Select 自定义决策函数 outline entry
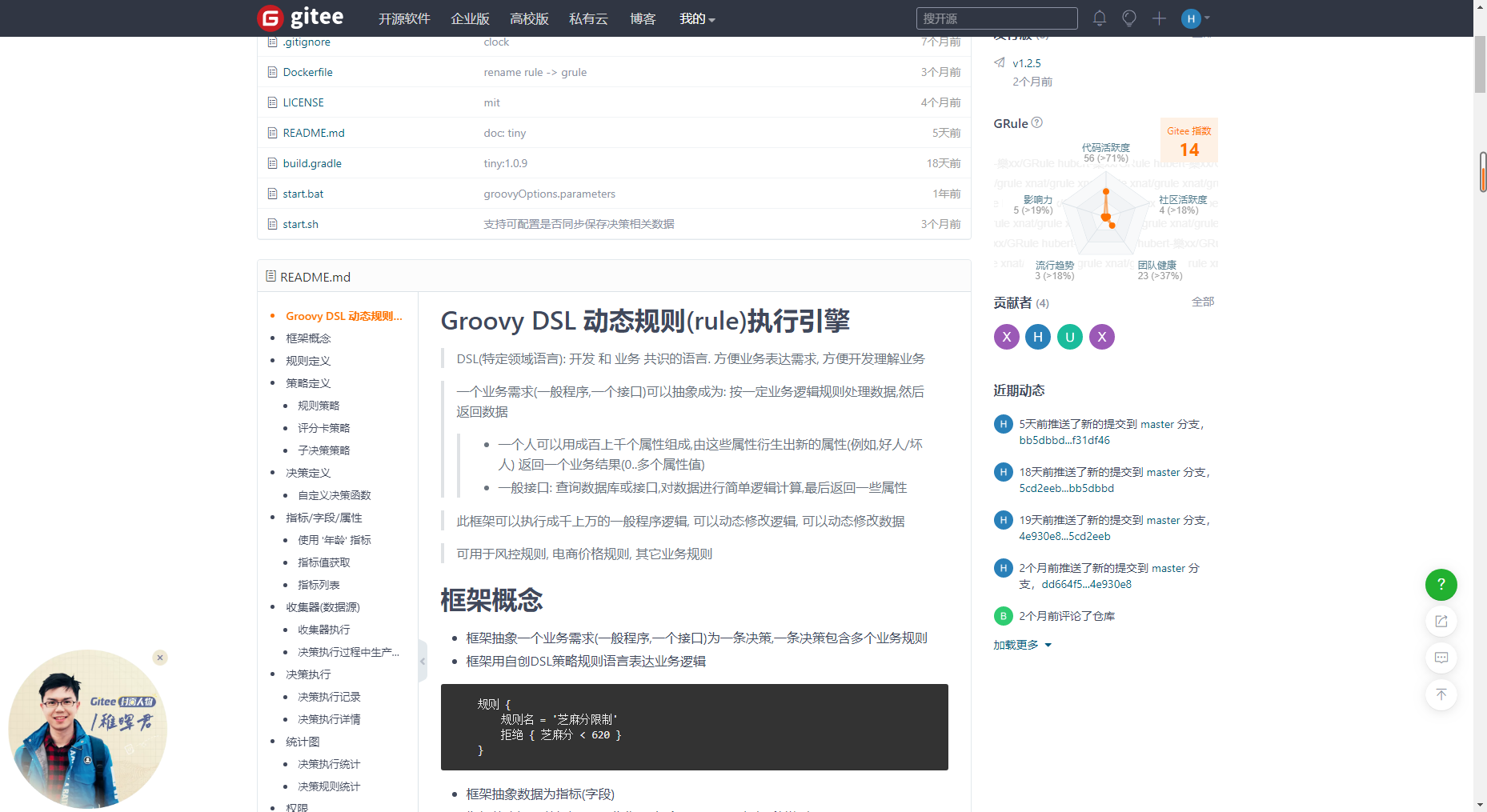 [335, 495]
